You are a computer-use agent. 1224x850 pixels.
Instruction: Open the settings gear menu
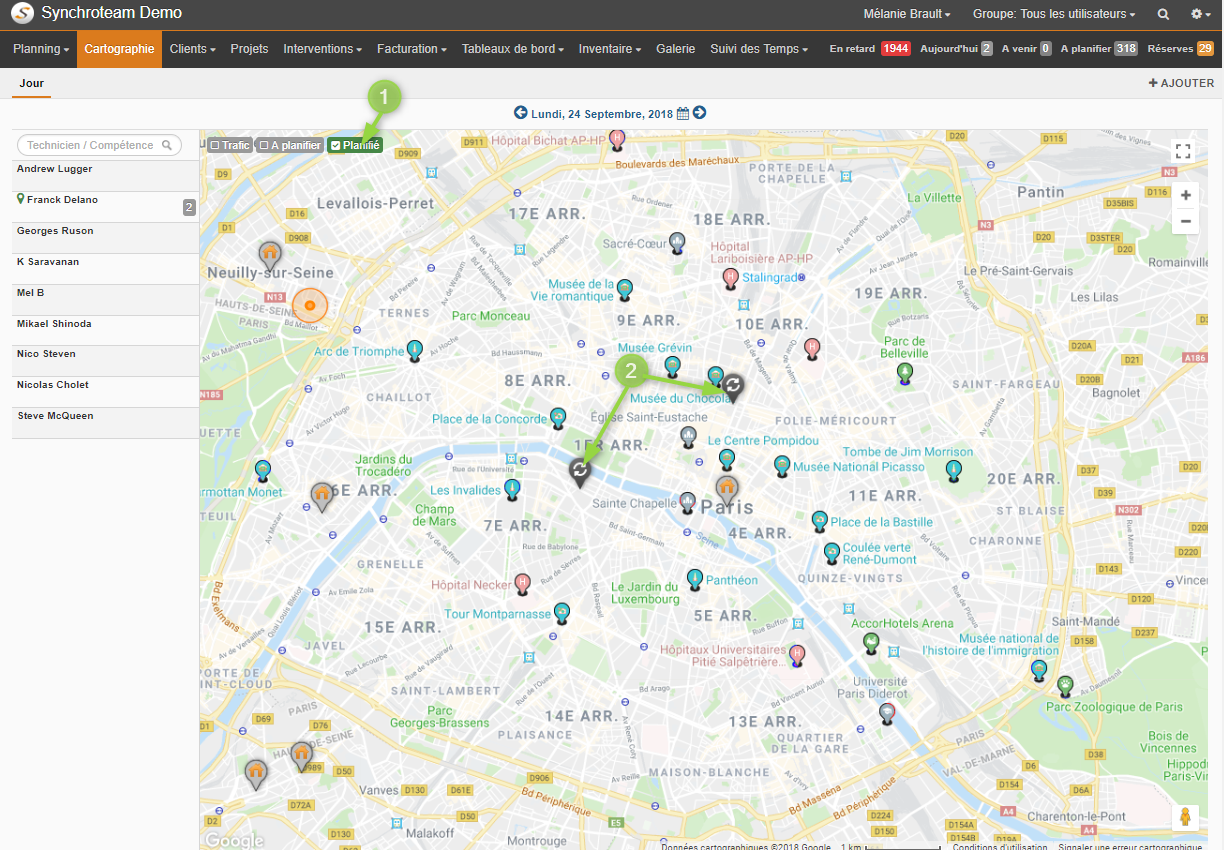(1200, 14)
